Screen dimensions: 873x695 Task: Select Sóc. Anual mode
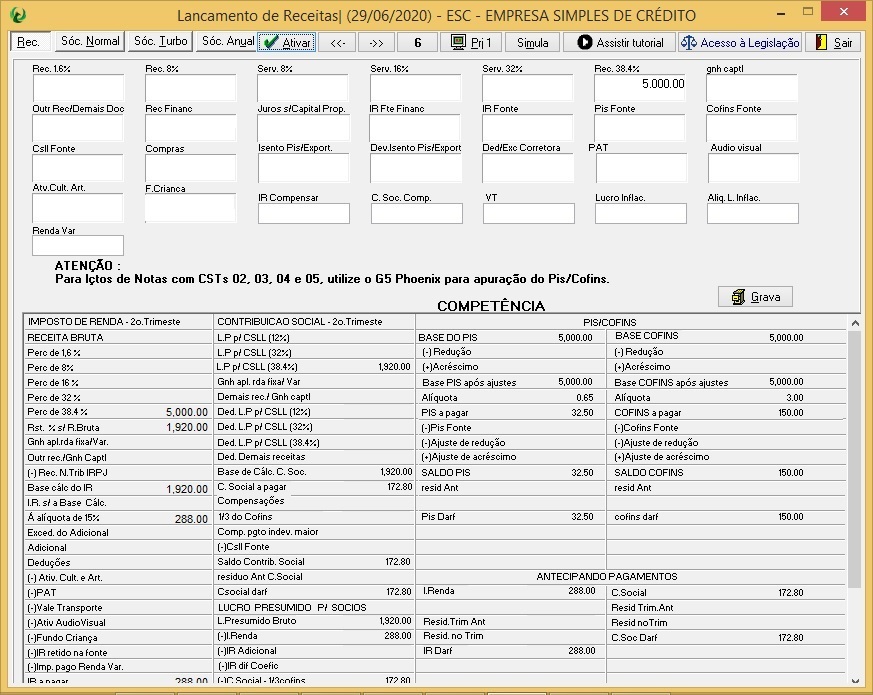tap(227, 41)
